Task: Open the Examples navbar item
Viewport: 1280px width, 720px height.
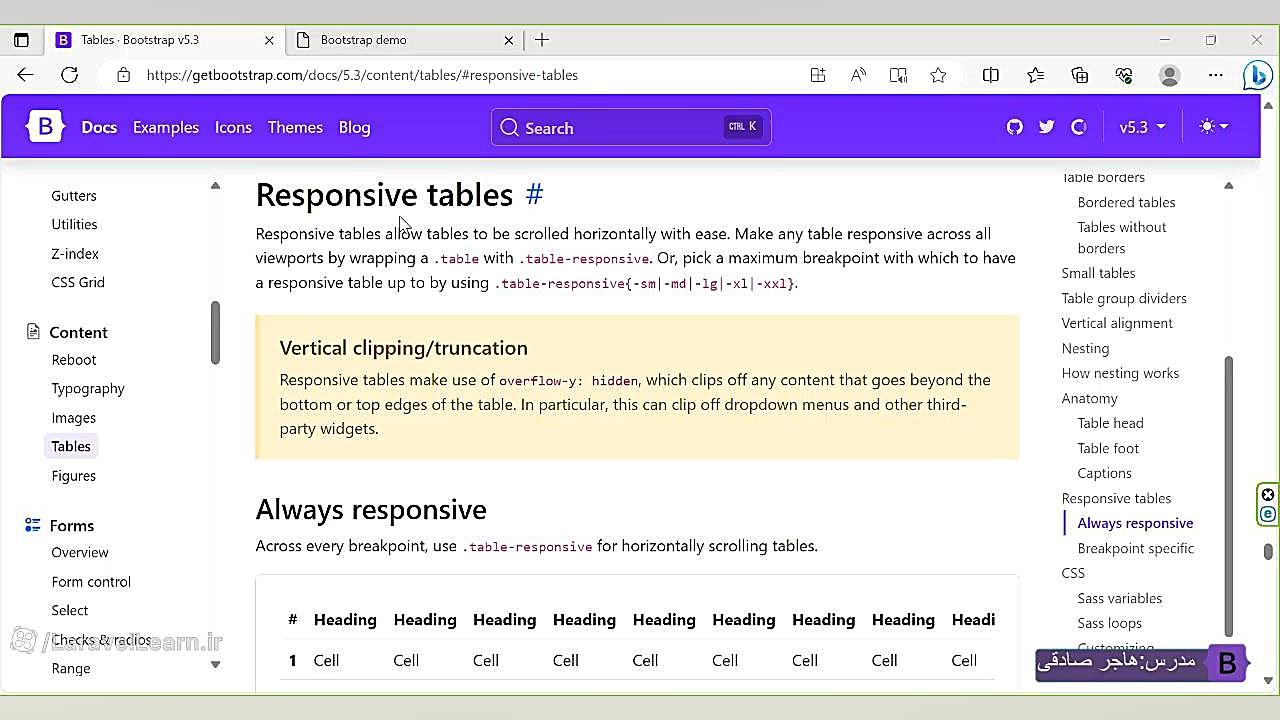Action: coord(166,127)
